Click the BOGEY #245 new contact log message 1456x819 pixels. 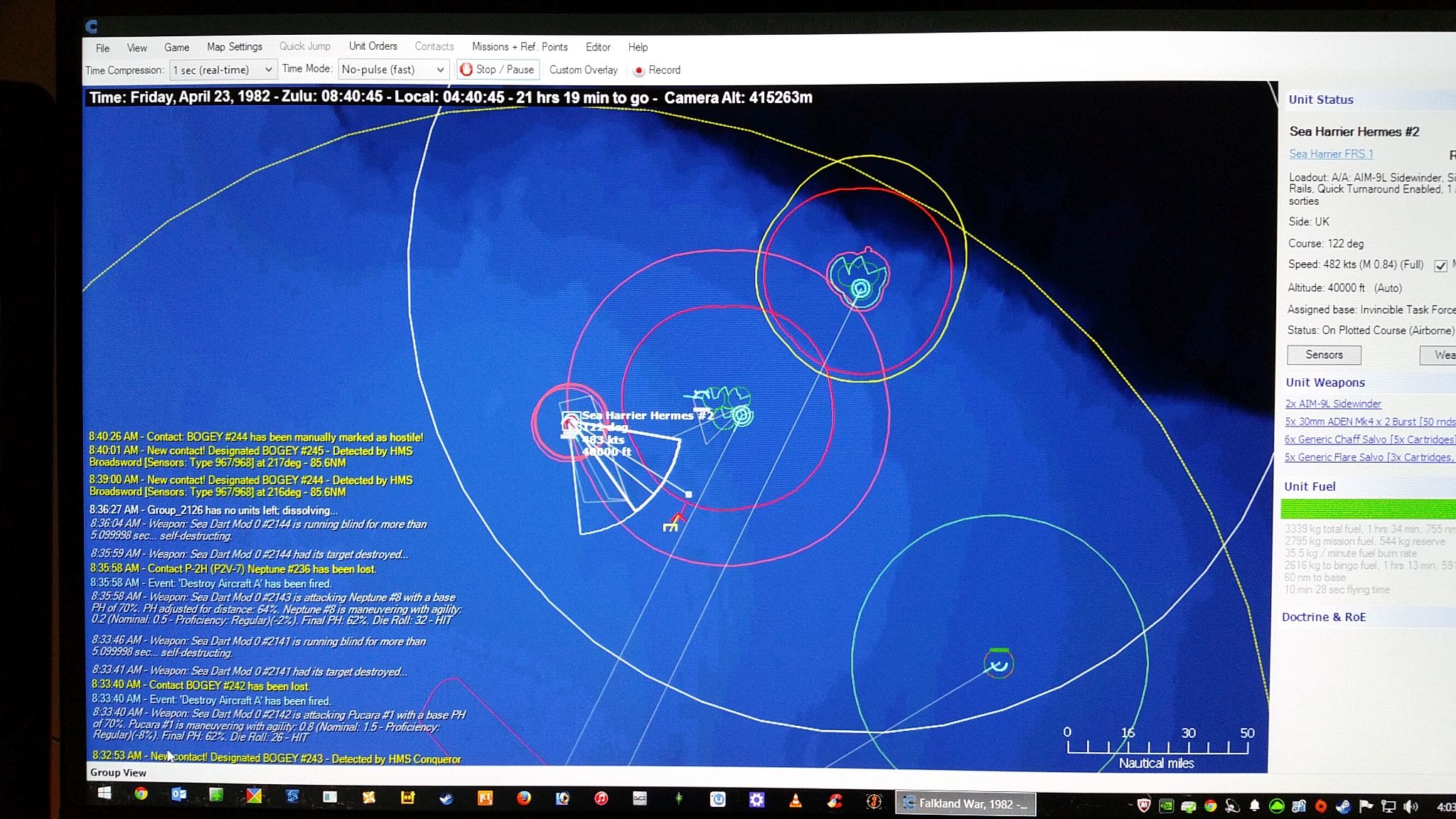click(x=250, y=456)
